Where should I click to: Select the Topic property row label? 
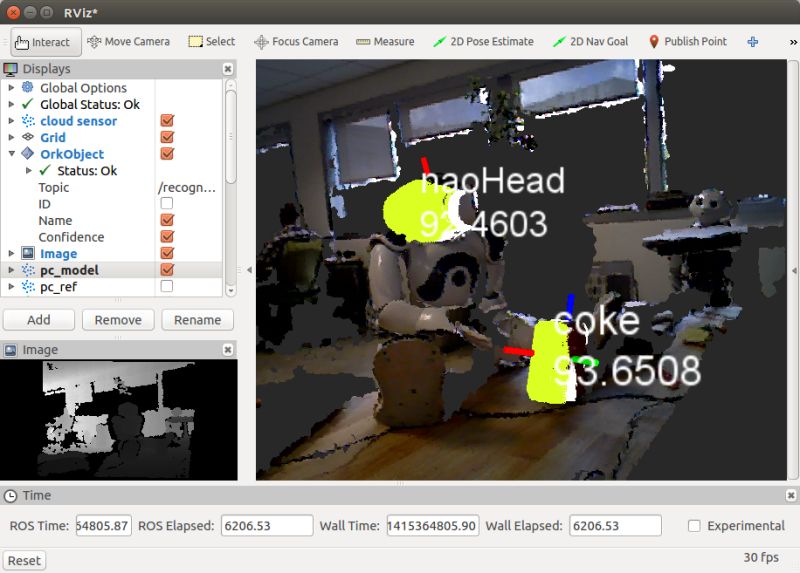(54, 187)
